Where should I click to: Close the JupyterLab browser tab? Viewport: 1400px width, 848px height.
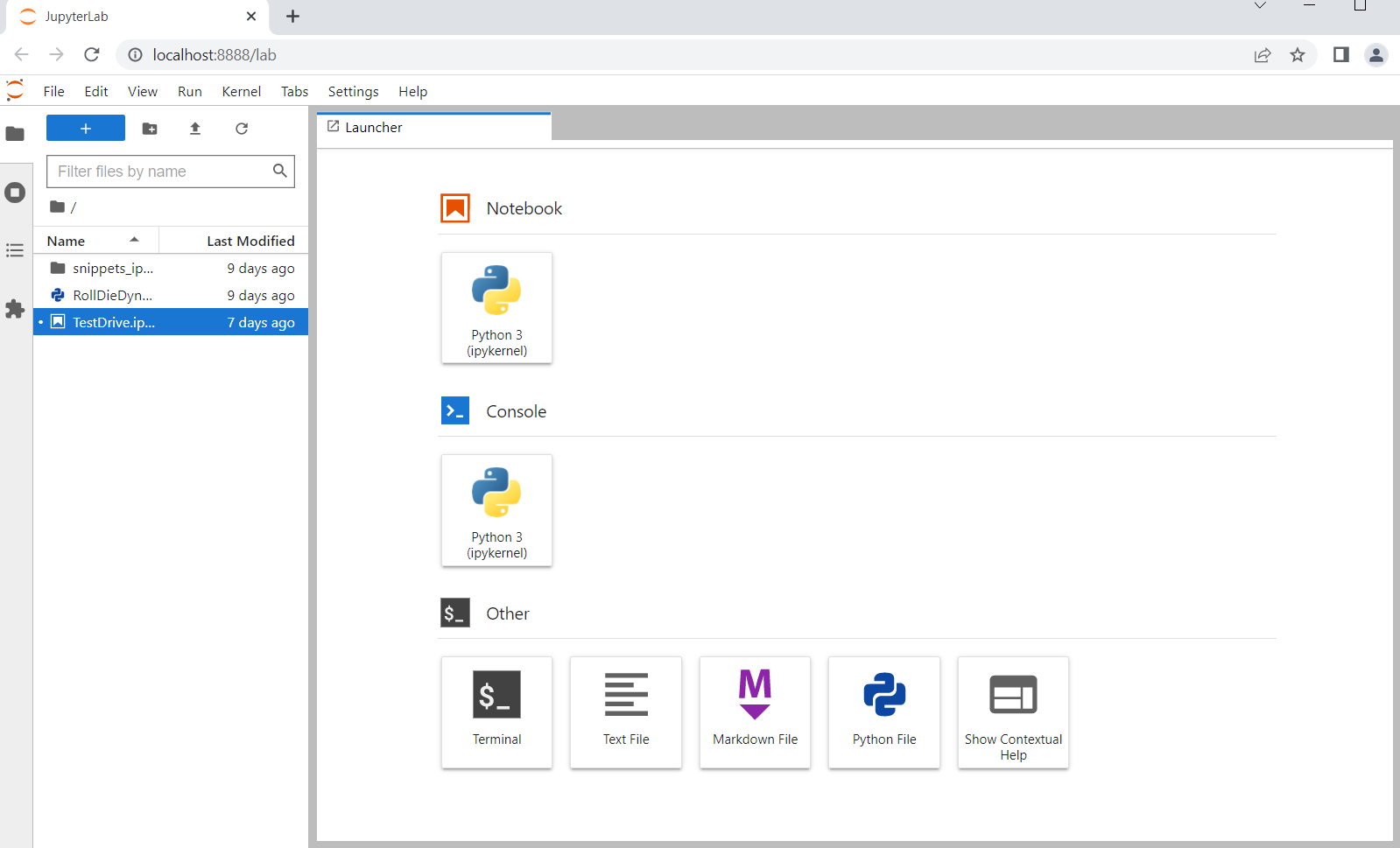coord(251,17)
